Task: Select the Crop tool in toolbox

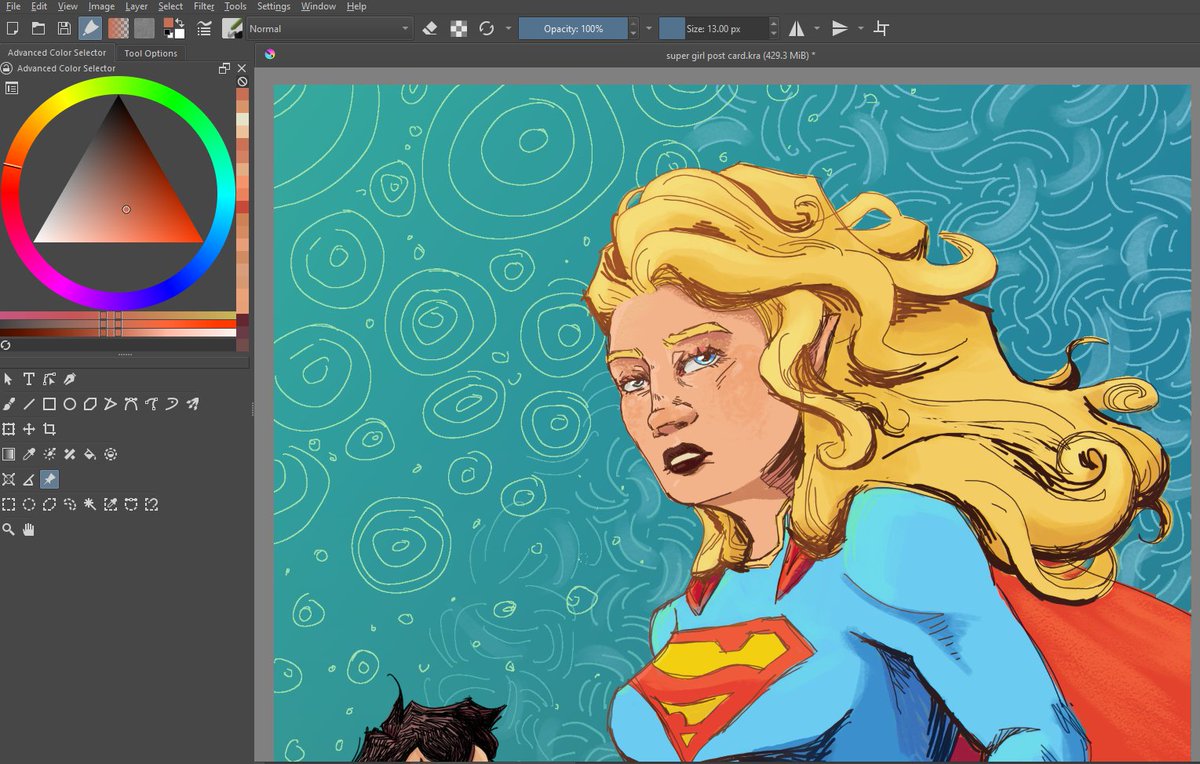Action: (49, 429)
